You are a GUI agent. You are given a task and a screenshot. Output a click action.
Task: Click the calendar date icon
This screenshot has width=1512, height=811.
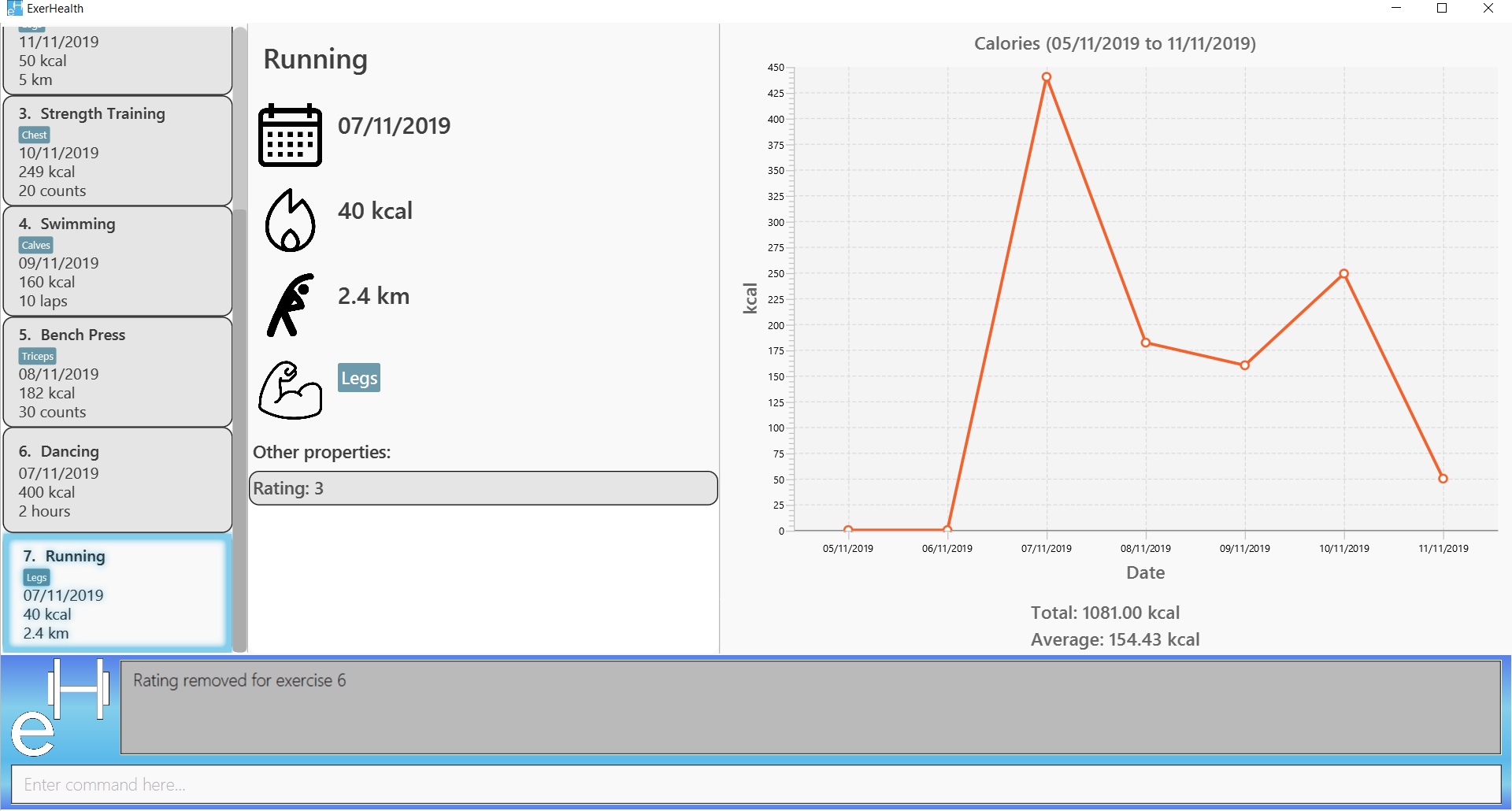(290, 135)
